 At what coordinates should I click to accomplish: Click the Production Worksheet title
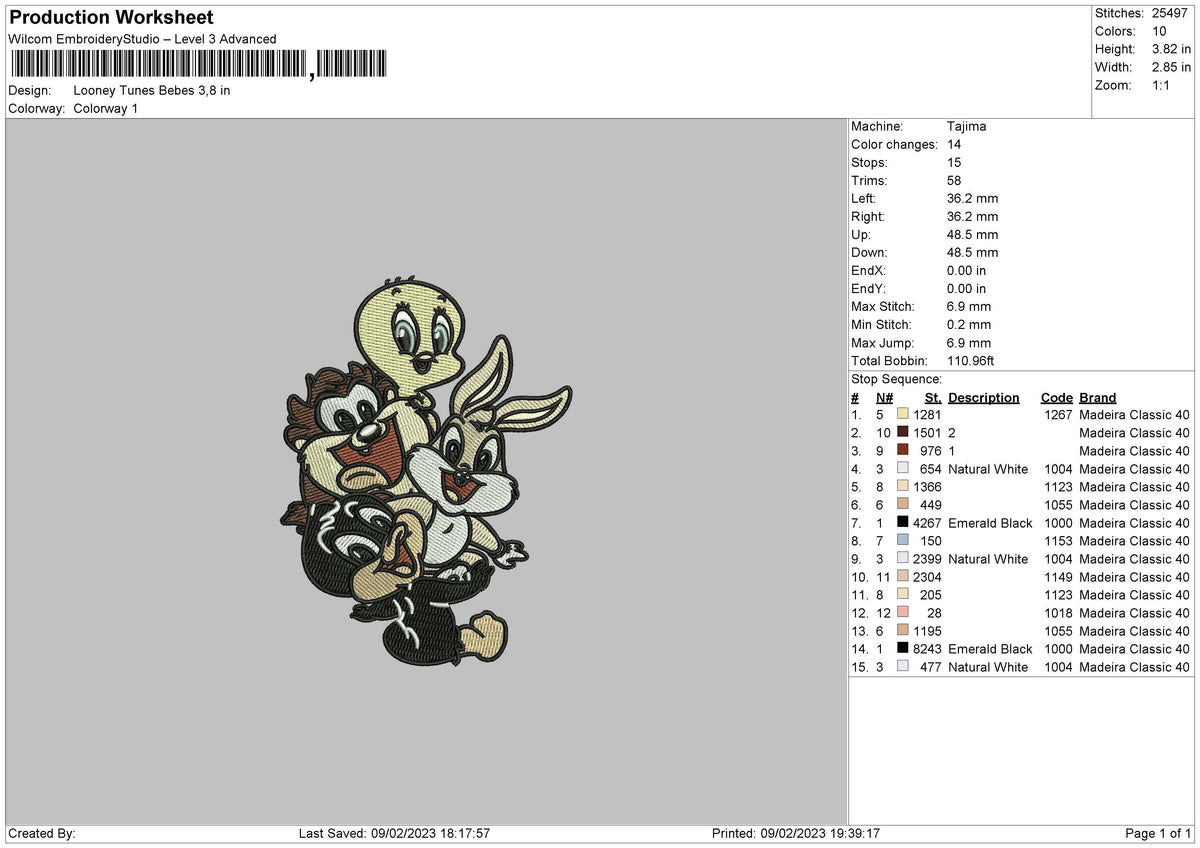111,18
